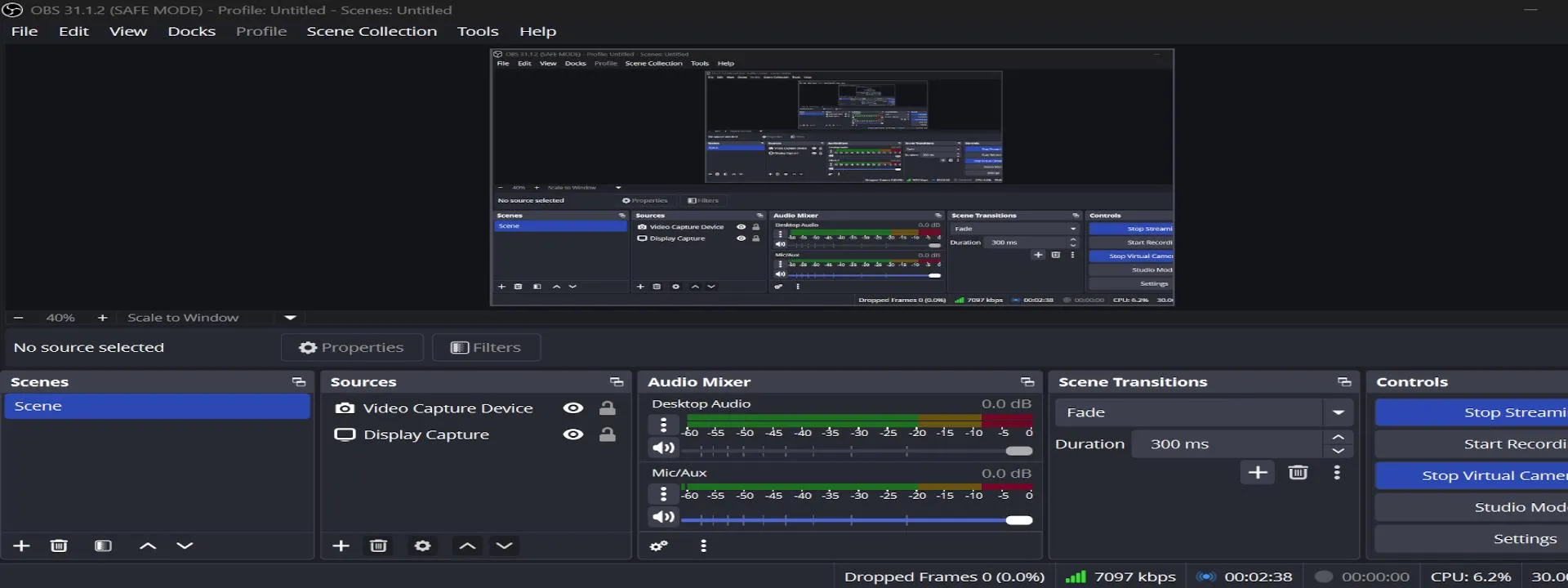Undock the Scene Transitions panel
The width and height of the screenshot is (1568, 588).
(1344, 382)
